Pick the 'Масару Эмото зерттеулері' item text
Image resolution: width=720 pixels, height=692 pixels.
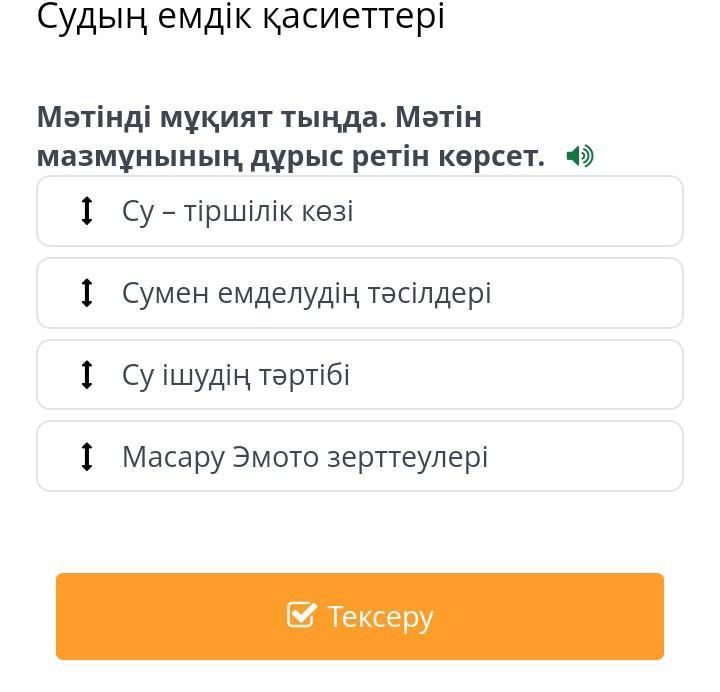[x=305, y=457]
